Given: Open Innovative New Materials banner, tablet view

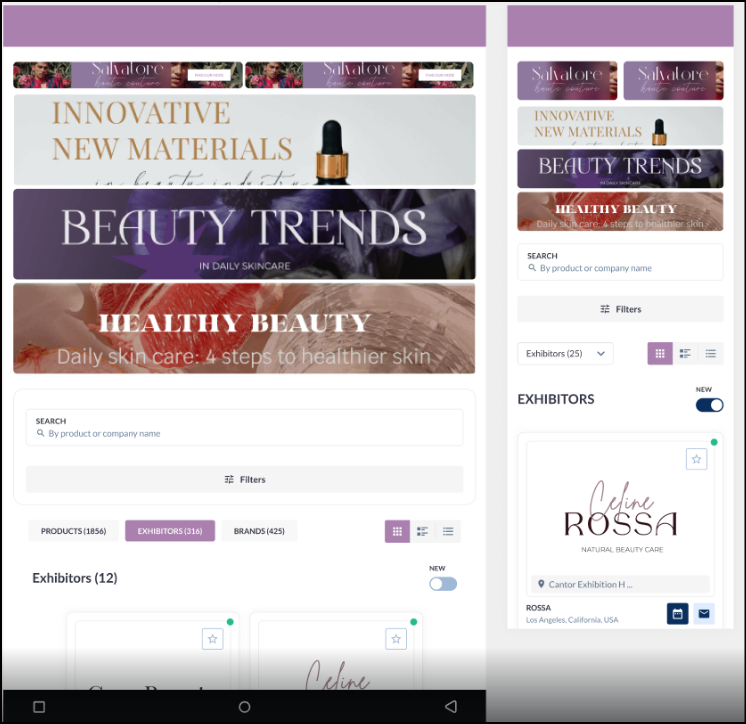Looking at the screenshot, I should (245, 139).
